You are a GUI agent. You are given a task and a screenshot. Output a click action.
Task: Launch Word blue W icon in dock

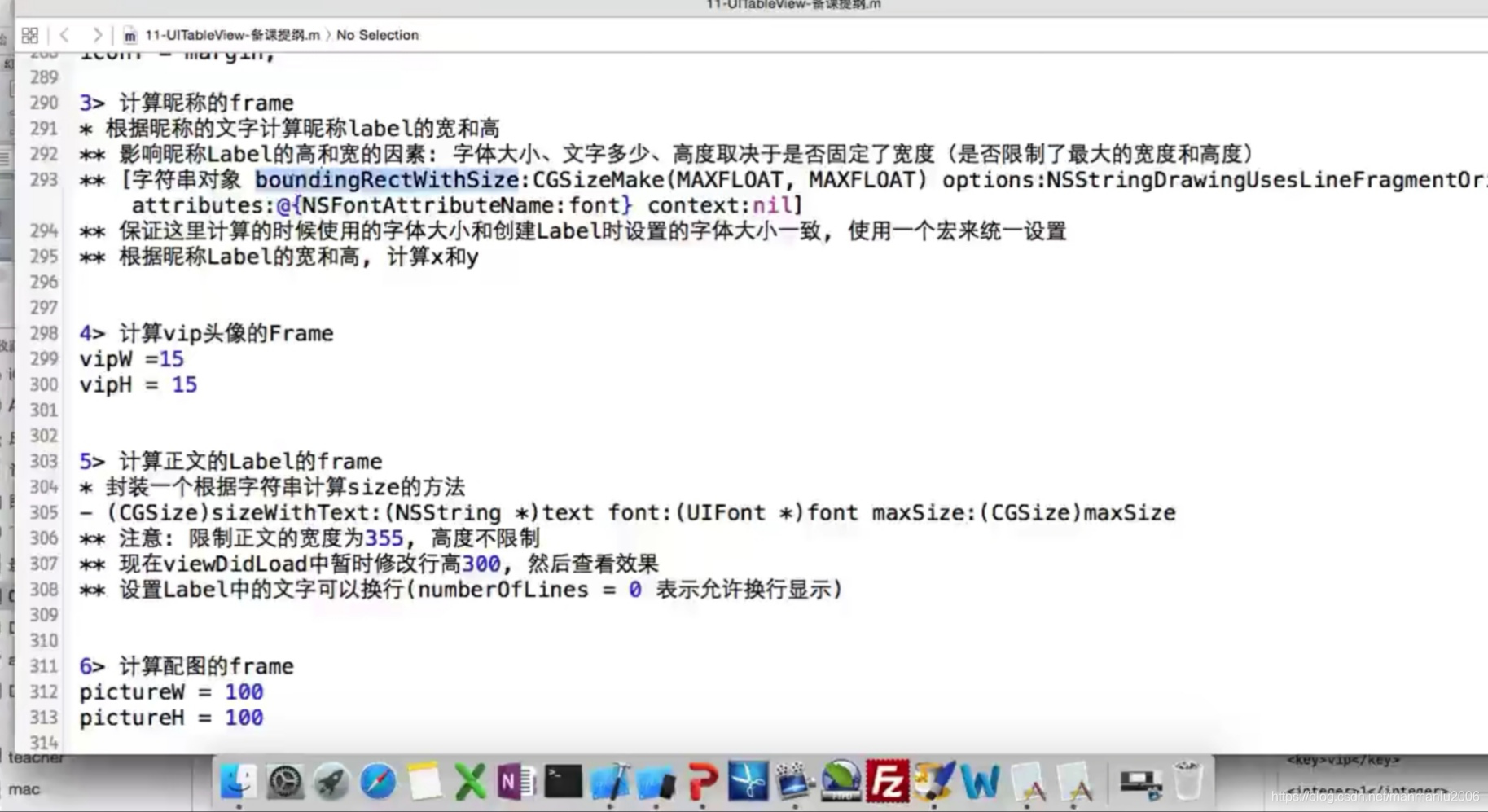(x=980, y=782)
